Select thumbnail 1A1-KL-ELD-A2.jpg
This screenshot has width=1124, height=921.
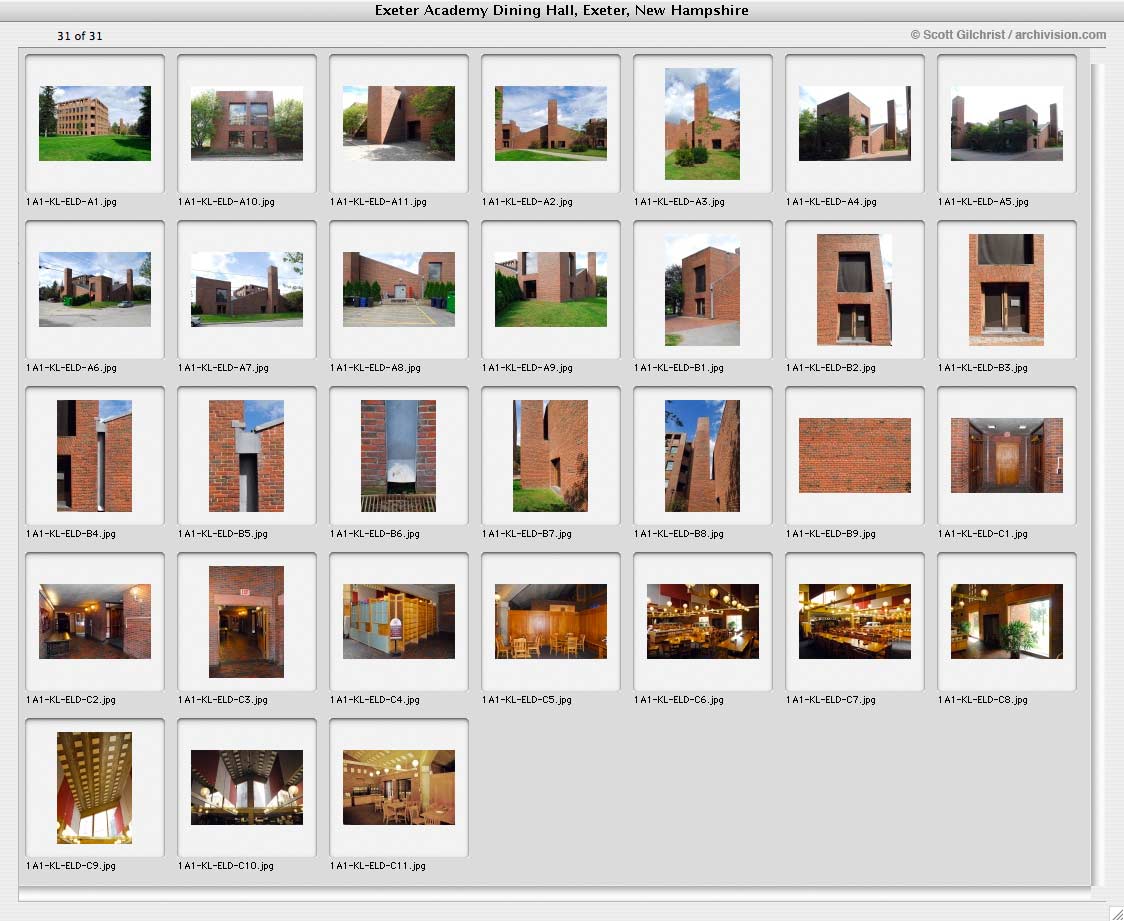pyautogui.click(x=551, y=123)
